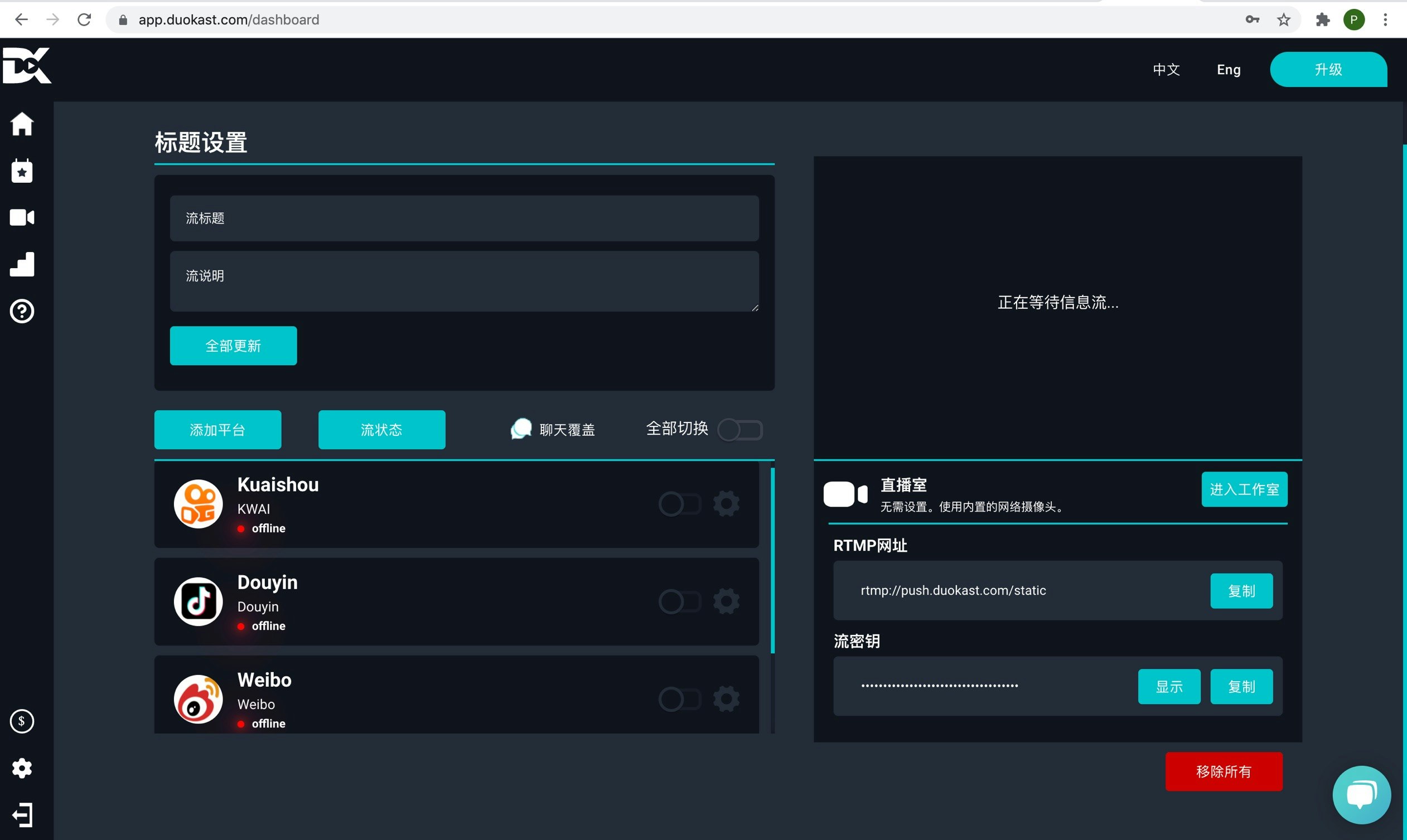Click the platform list scrollbar
This screenshot has width=1407, height=840.
(772, 560)
